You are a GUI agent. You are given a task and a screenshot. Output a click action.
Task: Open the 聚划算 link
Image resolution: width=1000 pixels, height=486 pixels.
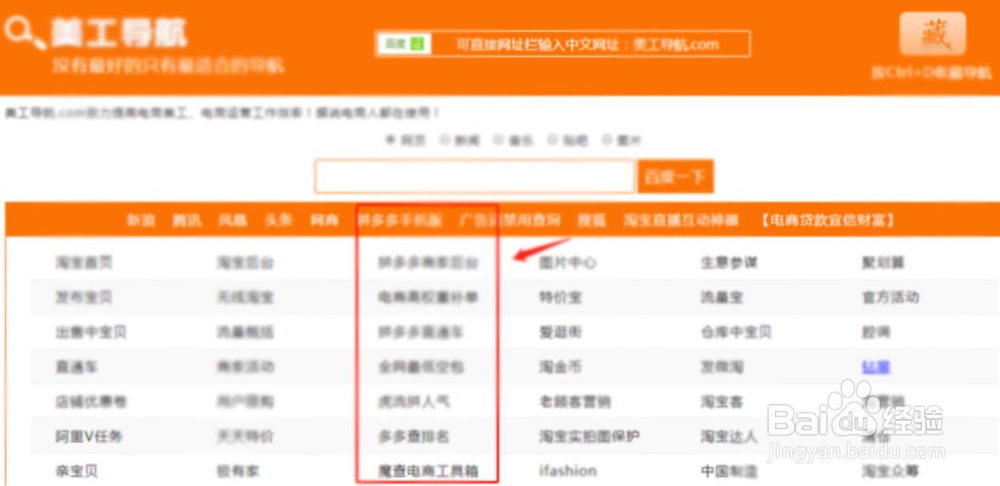883,262
